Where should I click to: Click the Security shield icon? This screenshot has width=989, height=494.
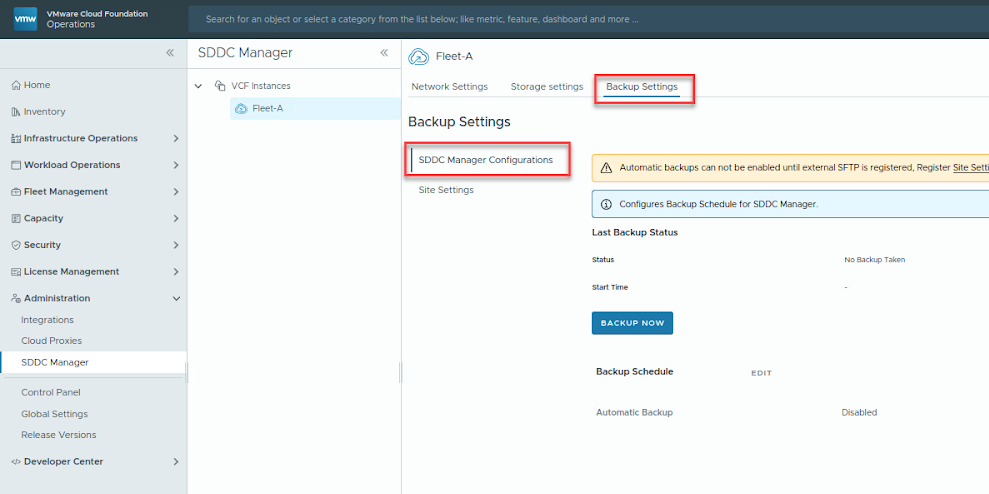tap(15, 245)
